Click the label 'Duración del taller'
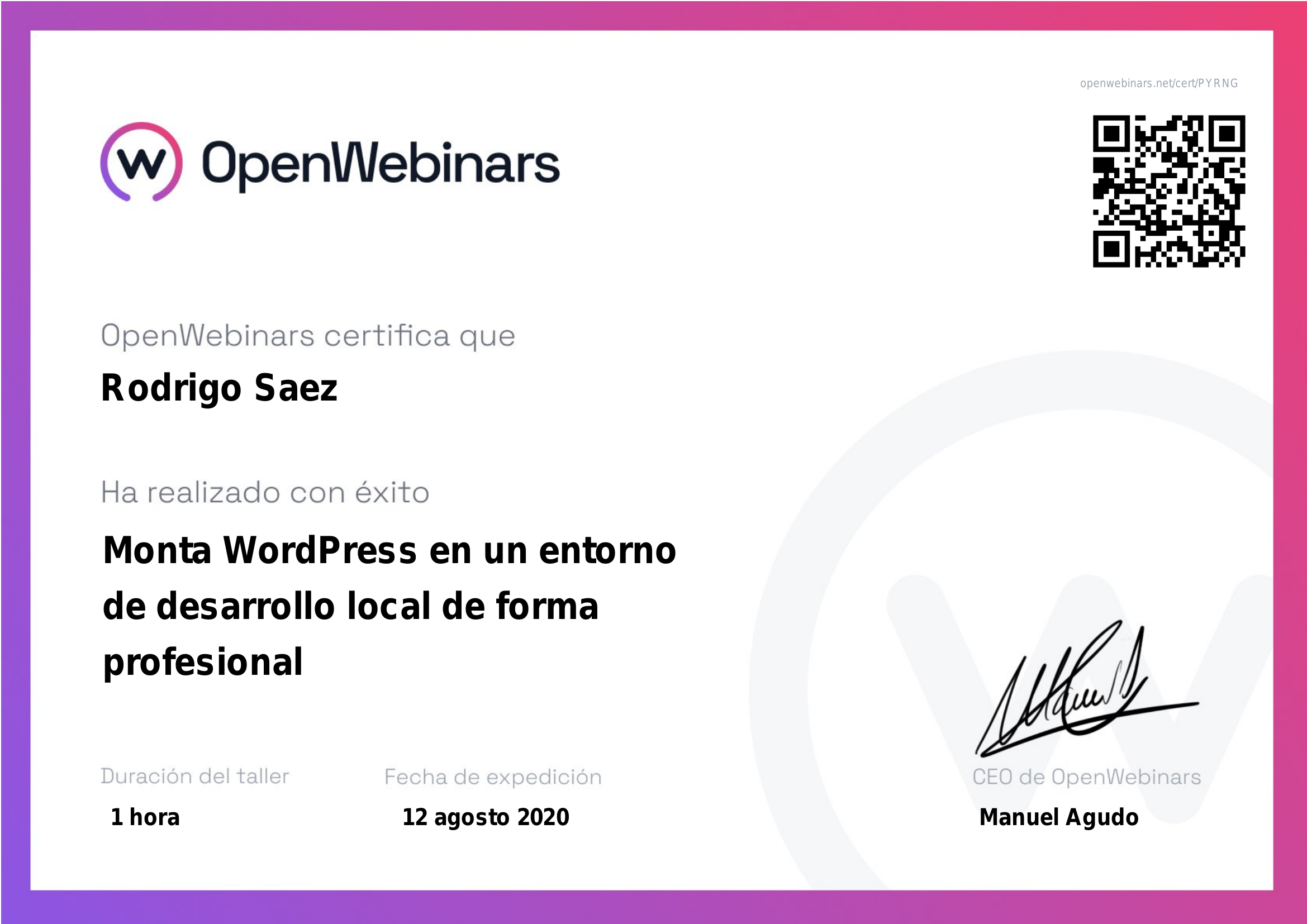Screen dimensions: 1307x924 pos(194,776)
